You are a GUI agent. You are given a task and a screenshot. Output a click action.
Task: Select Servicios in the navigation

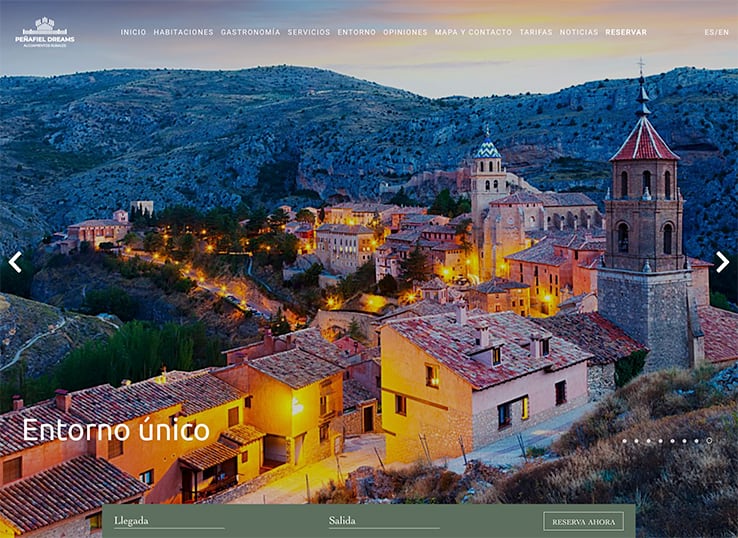tap(309, 32)
